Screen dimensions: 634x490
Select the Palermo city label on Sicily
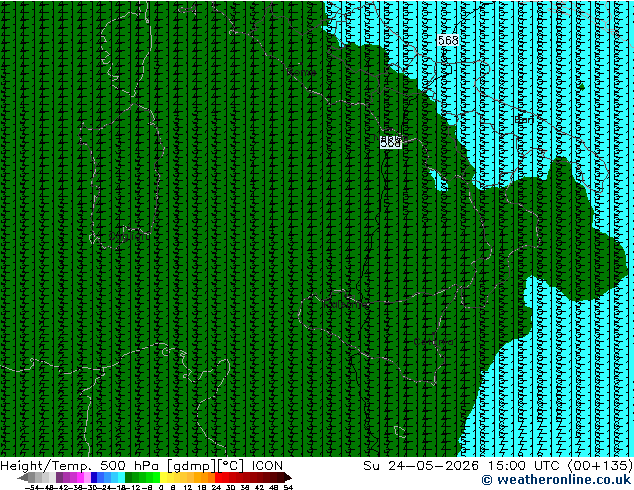[x=346, y=304]
